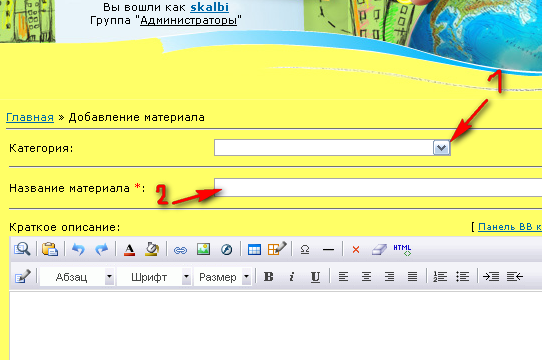The image size is (542, 360).
Task: Open the Главная breadcrumb link
Action: click(30, 117)
